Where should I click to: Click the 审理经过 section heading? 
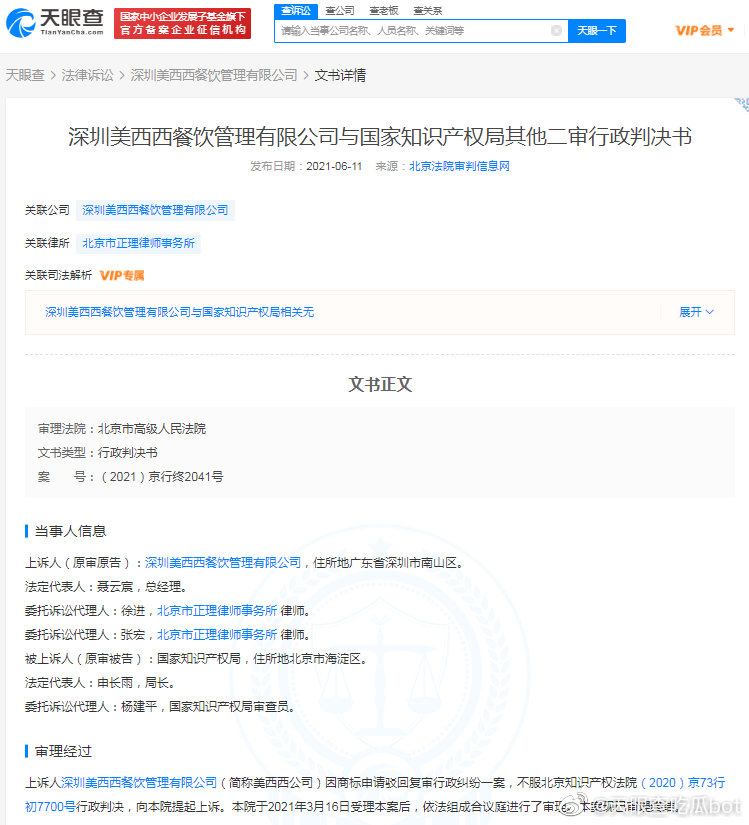coord(63,751)
